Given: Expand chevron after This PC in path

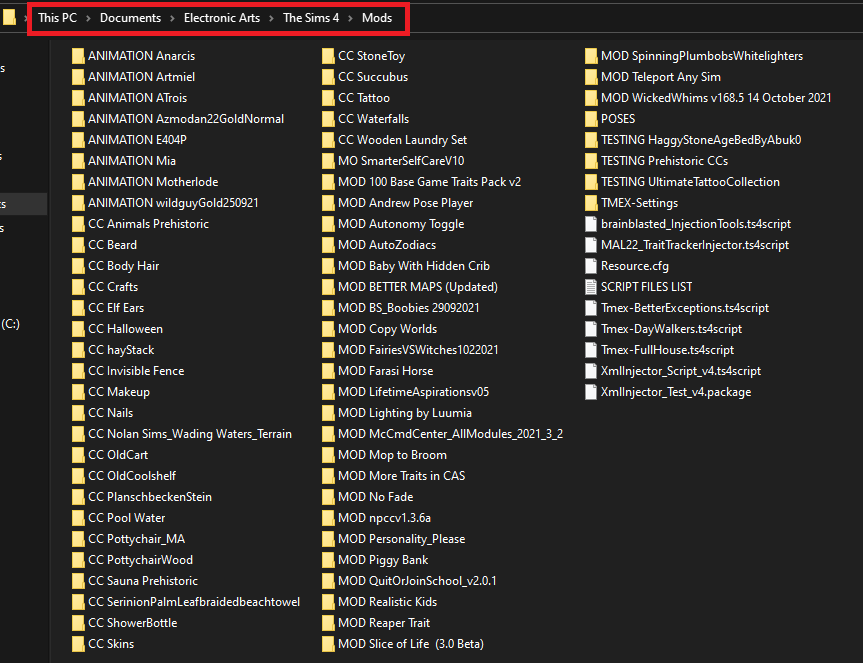Looking at the screenshot, I should [x=89, y=18].
